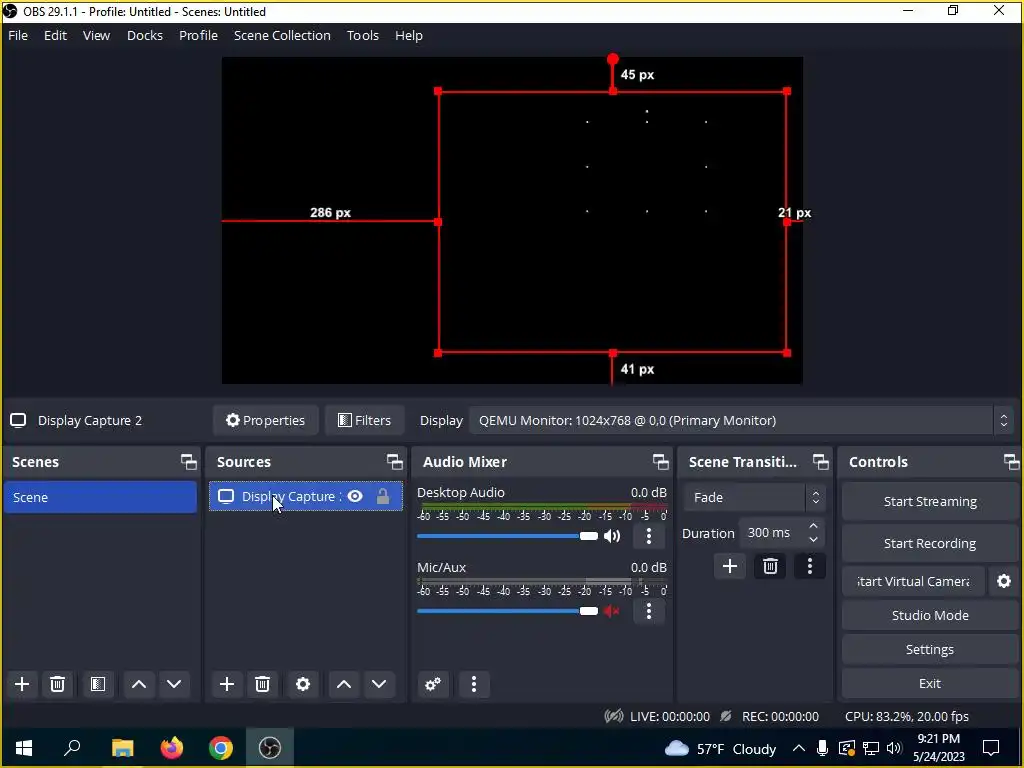Remove selected source with trash icon
The width and height of the screenshot is (1024, 768).
pos(263,684)
